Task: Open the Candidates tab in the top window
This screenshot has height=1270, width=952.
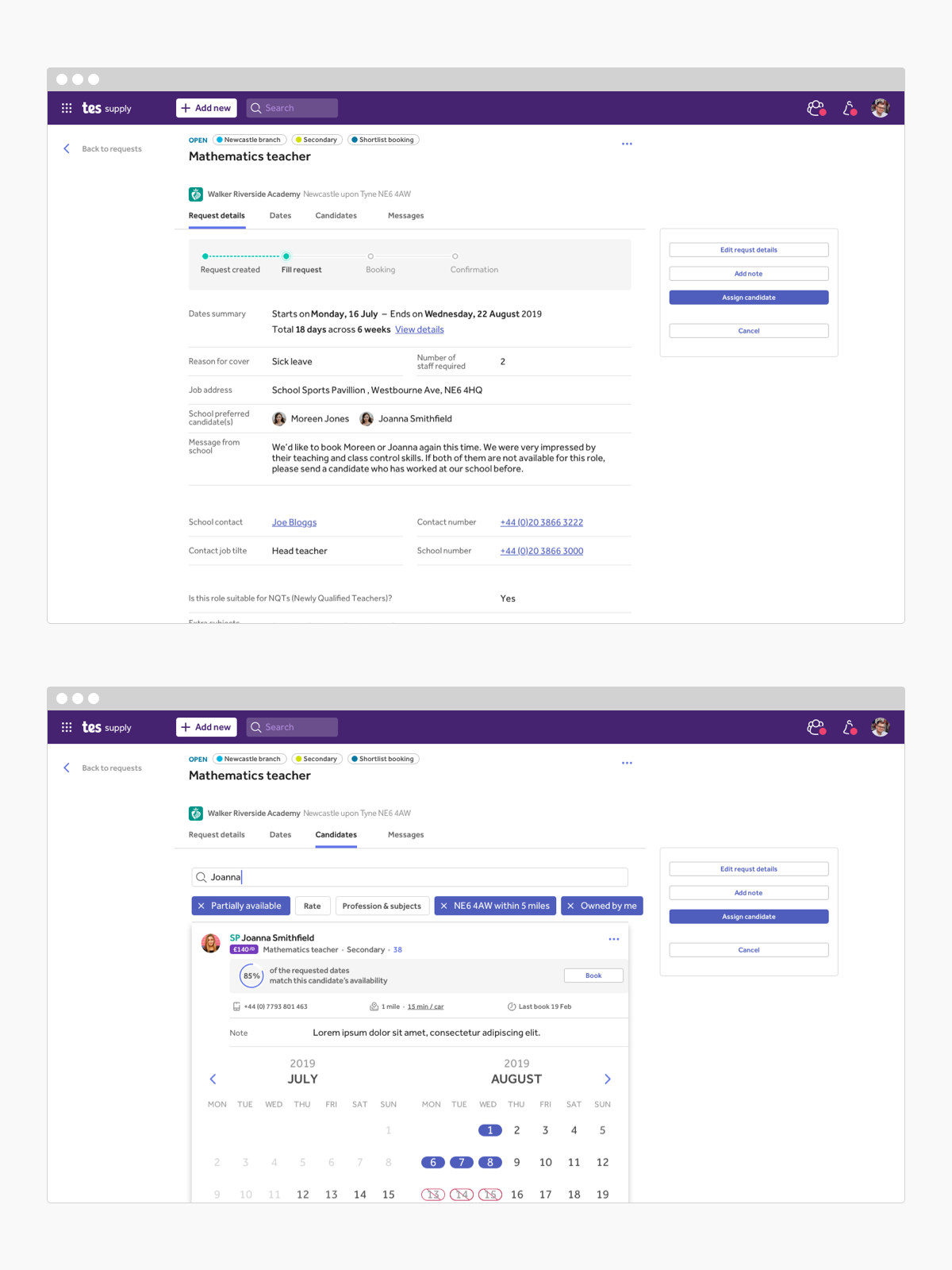Action: (x=336, y=216)
